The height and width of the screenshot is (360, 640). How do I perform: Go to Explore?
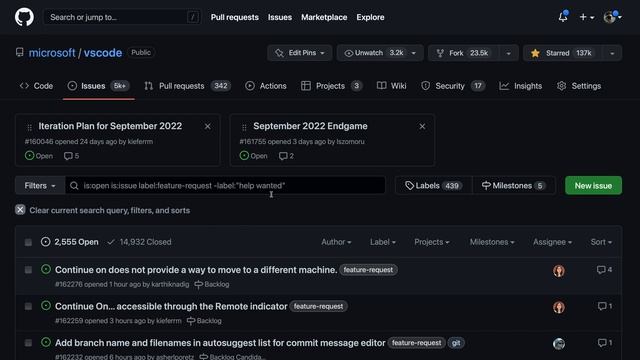point(370,17)
